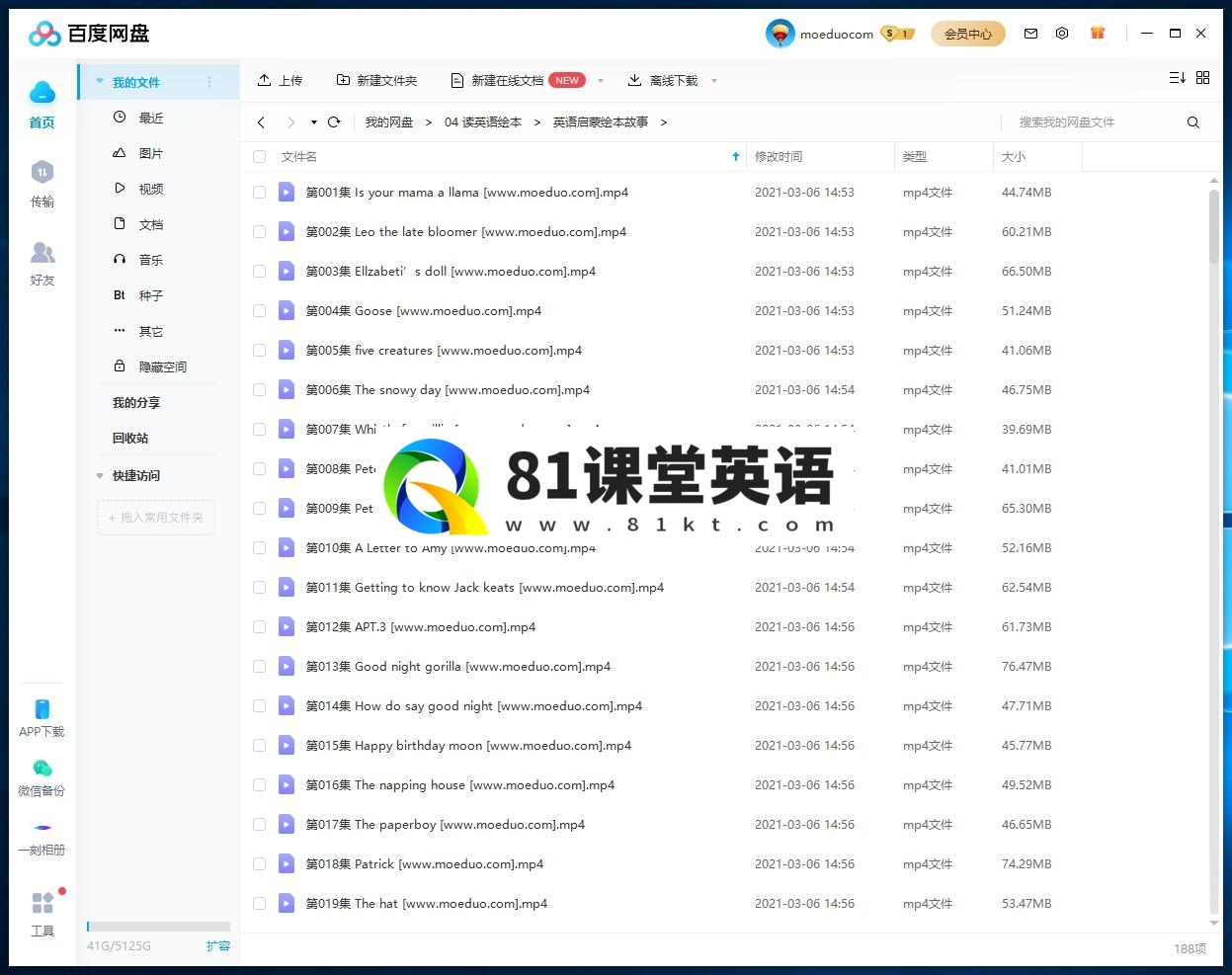Open the 工具 tools grid icon
This screenshot has width=1232, height=975.
pyautogui.click(x=41, y=903)
